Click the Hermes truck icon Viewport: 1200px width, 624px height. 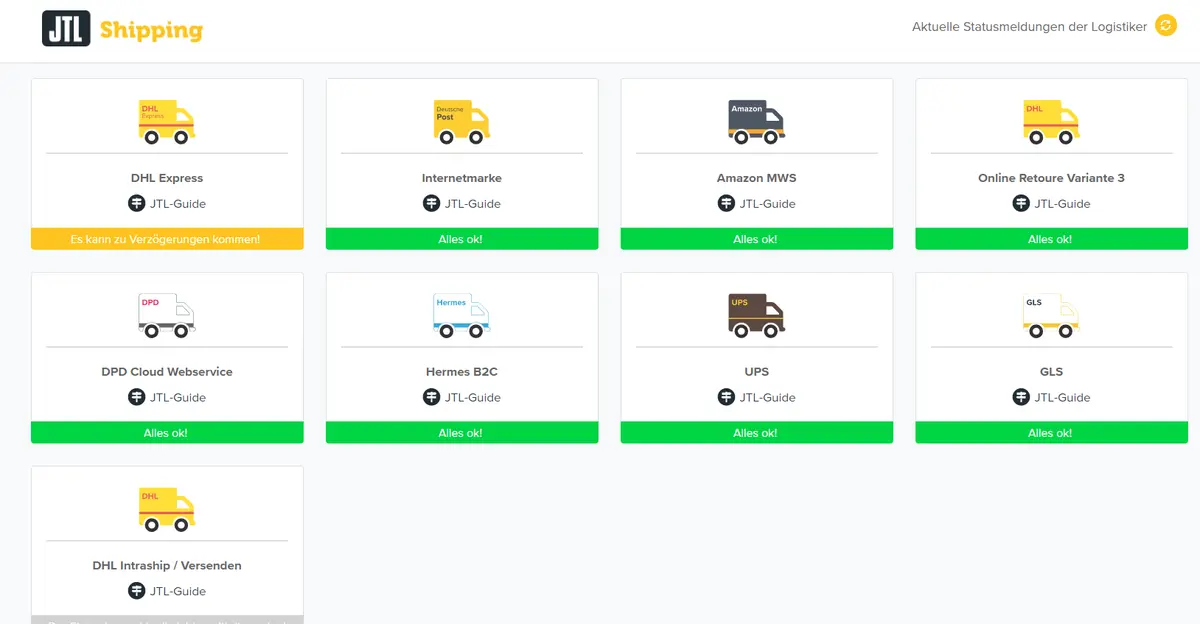tap(462, 315)
